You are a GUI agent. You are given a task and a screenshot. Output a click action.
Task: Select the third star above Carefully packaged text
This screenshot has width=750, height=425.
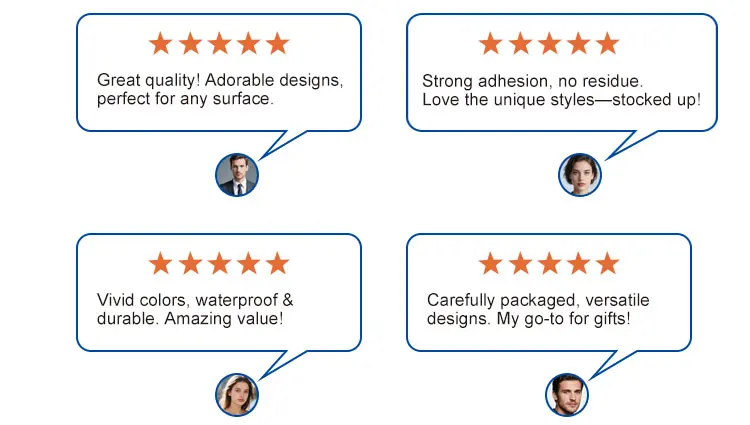(x=549, y=264)
